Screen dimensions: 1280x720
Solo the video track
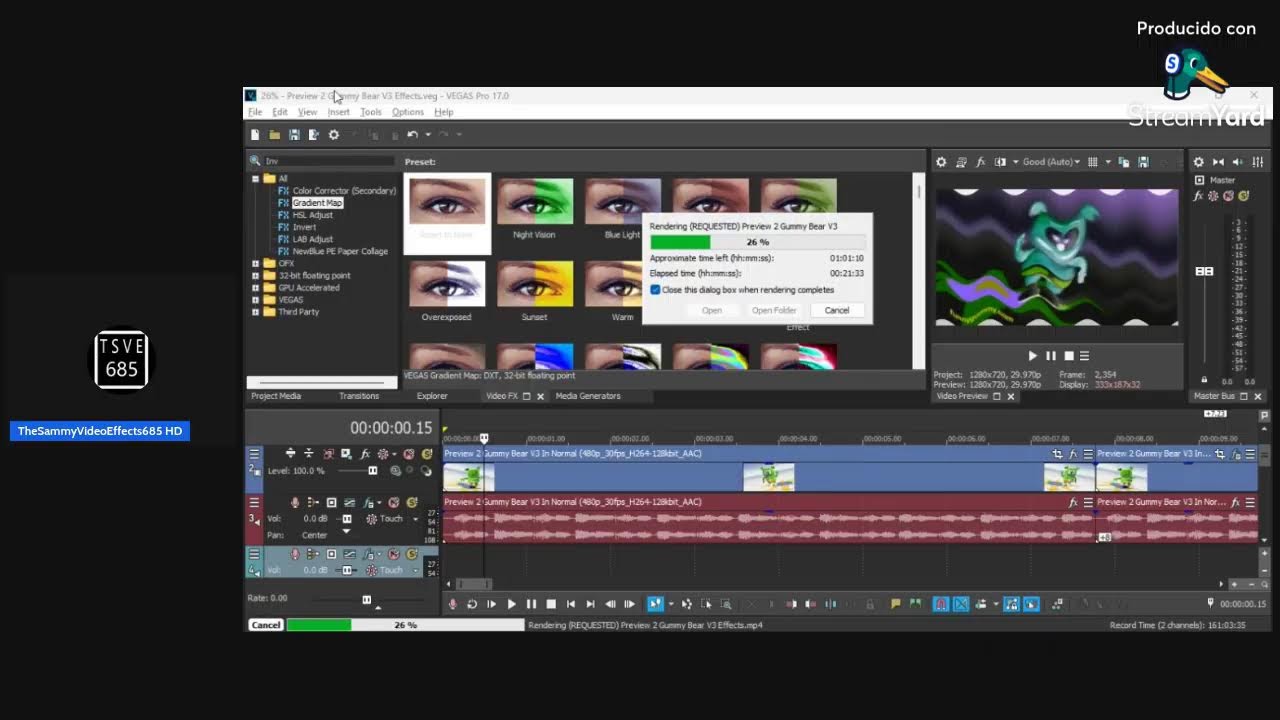click(x=426, y=454)
